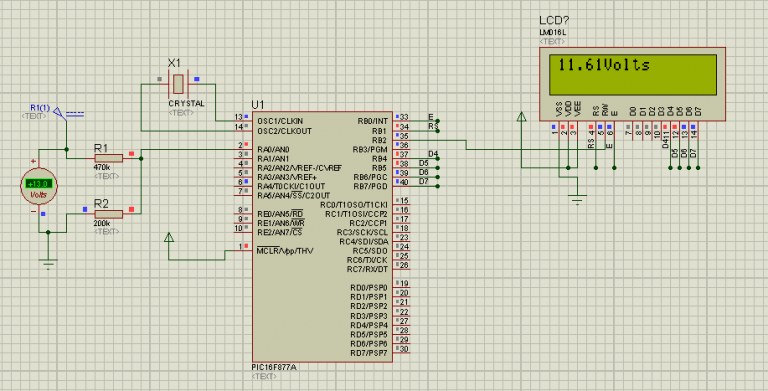Click pin 33 on the PIC
This screenshot has height=391, width=768.
click(404, 118)
